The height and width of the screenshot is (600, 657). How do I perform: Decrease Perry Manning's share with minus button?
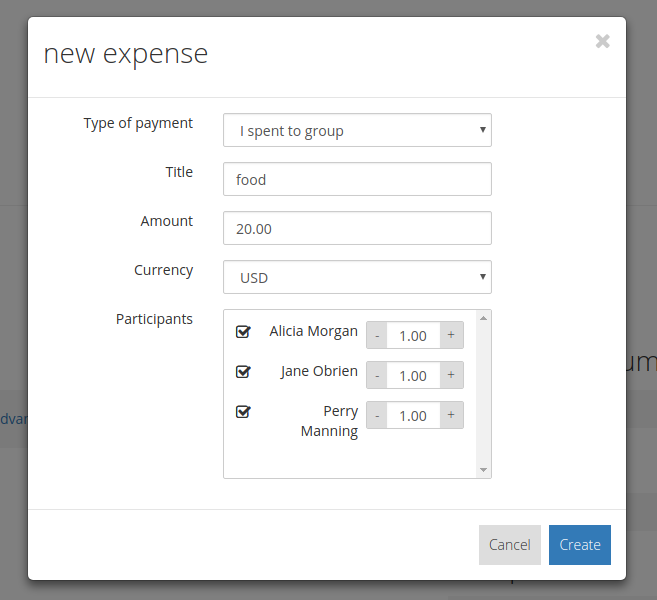377,415
